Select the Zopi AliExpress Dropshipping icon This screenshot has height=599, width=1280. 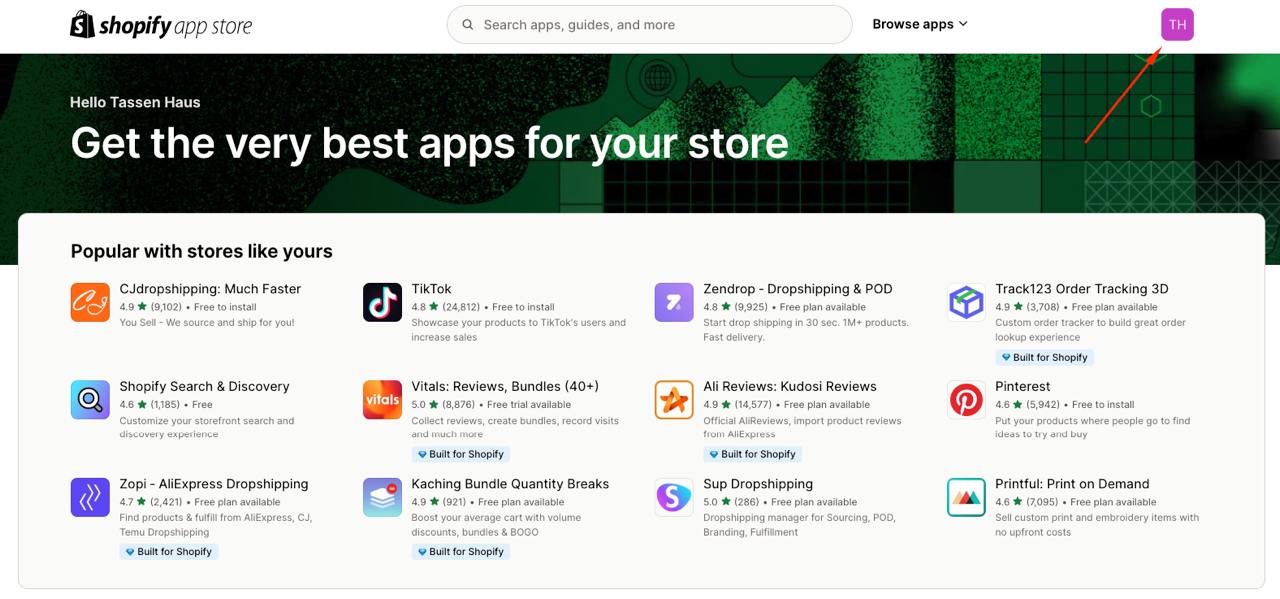pyautogui.click(x=90, y=496)
